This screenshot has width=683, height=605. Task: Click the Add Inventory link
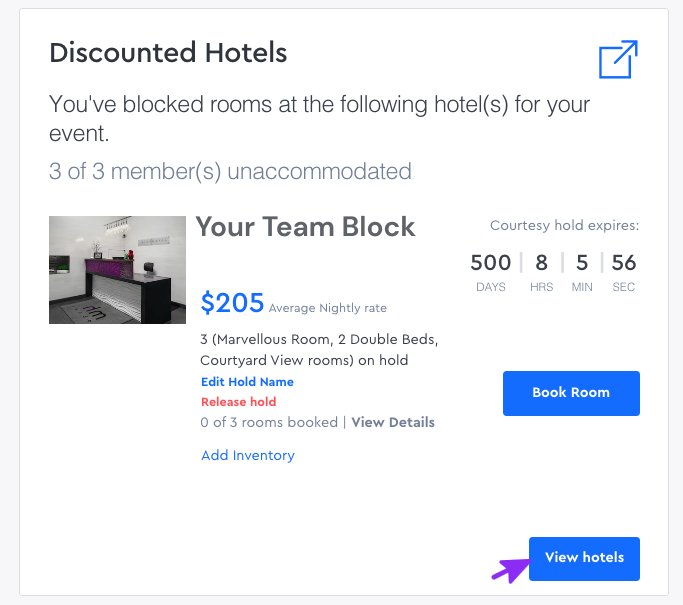(248, 455)
